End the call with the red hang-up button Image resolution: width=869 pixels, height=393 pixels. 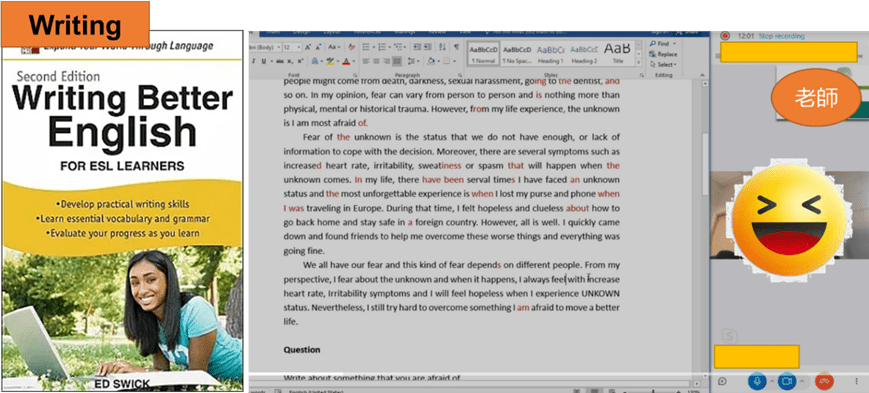click(824, 381)
